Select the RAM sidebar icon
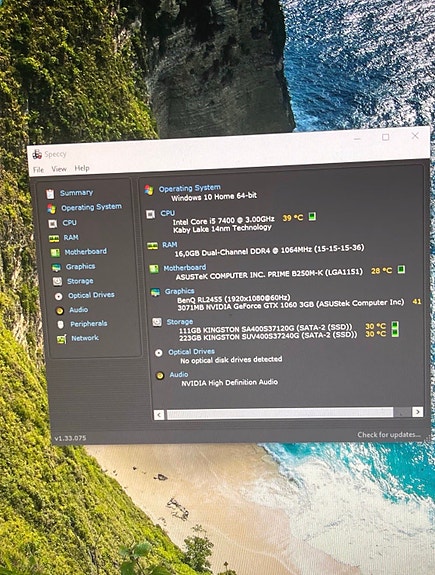The height and width of the screenshot is (575, 435). (x=54, y=239)
